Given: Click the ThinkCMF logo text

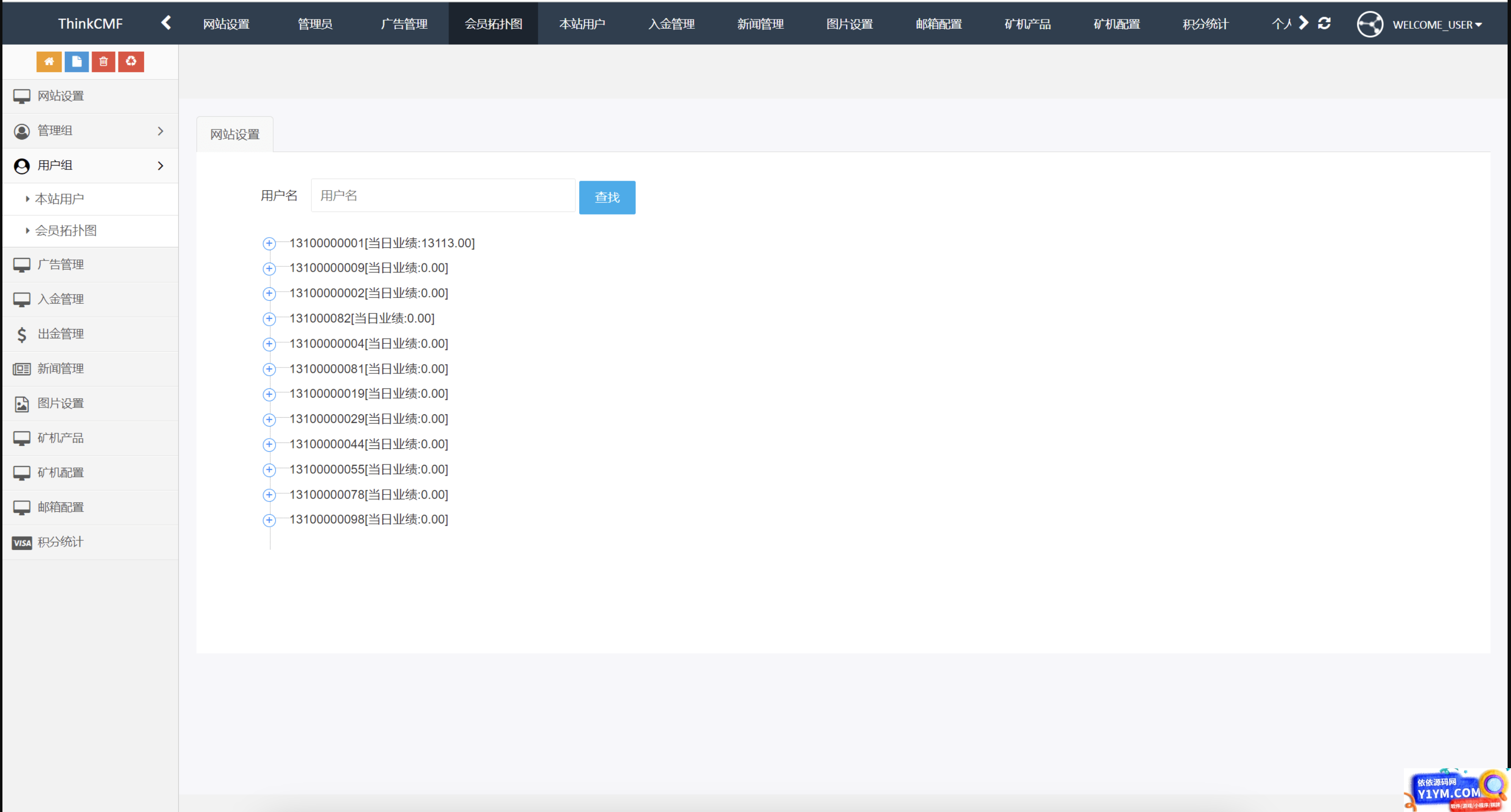Looking at the screenshot, I should 90,24.
